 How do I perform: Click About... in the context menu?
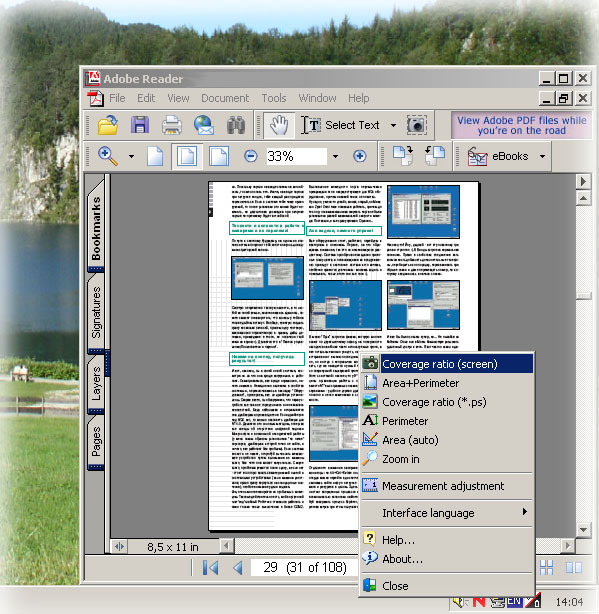pyautogui.click(x=447, y=559)
